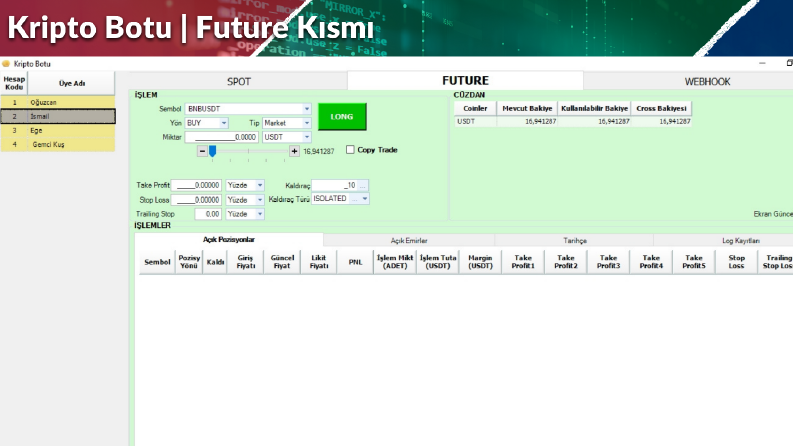The height and width of the screenshot is (446, 793).
Task: Click the Stop Loss value field
Action: pyautogui.click(x=196, y=200)
